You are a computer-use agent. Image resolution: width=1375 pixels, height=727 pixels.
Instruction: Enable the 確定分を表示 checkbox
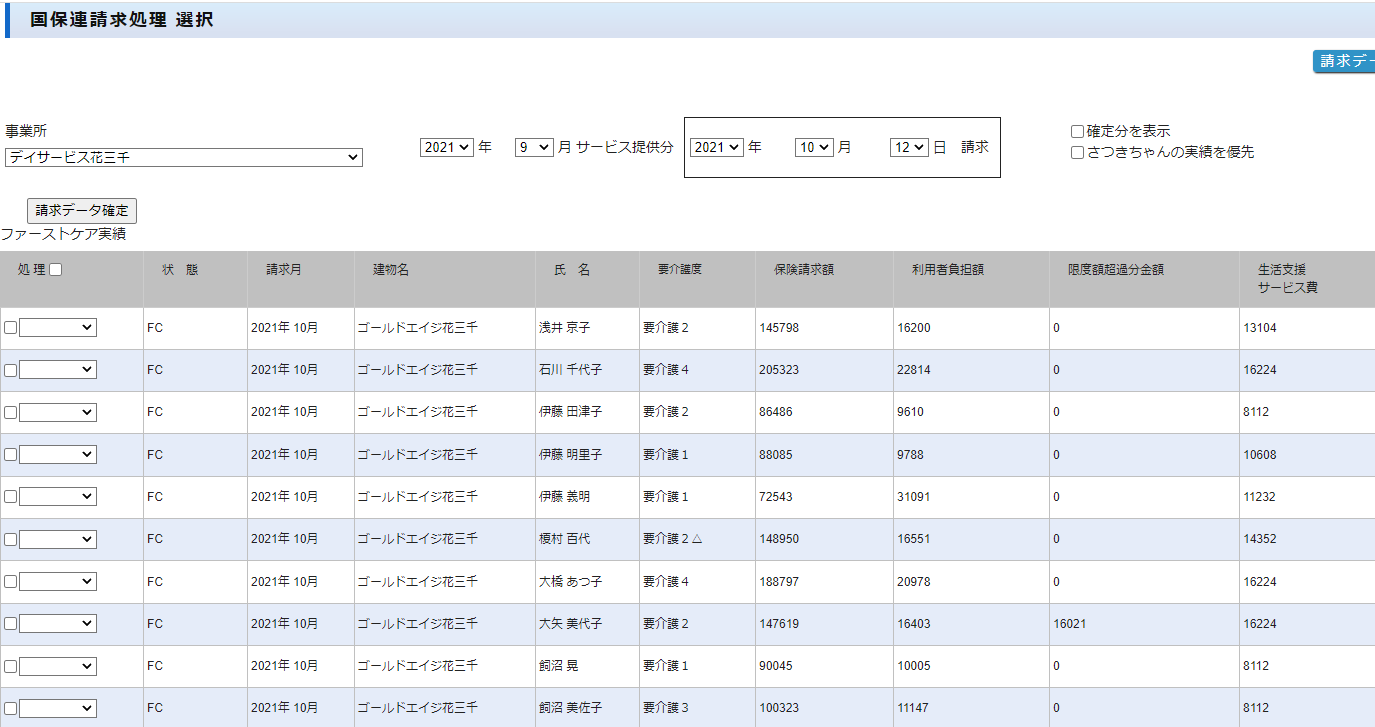click(x=1077, y=132)
